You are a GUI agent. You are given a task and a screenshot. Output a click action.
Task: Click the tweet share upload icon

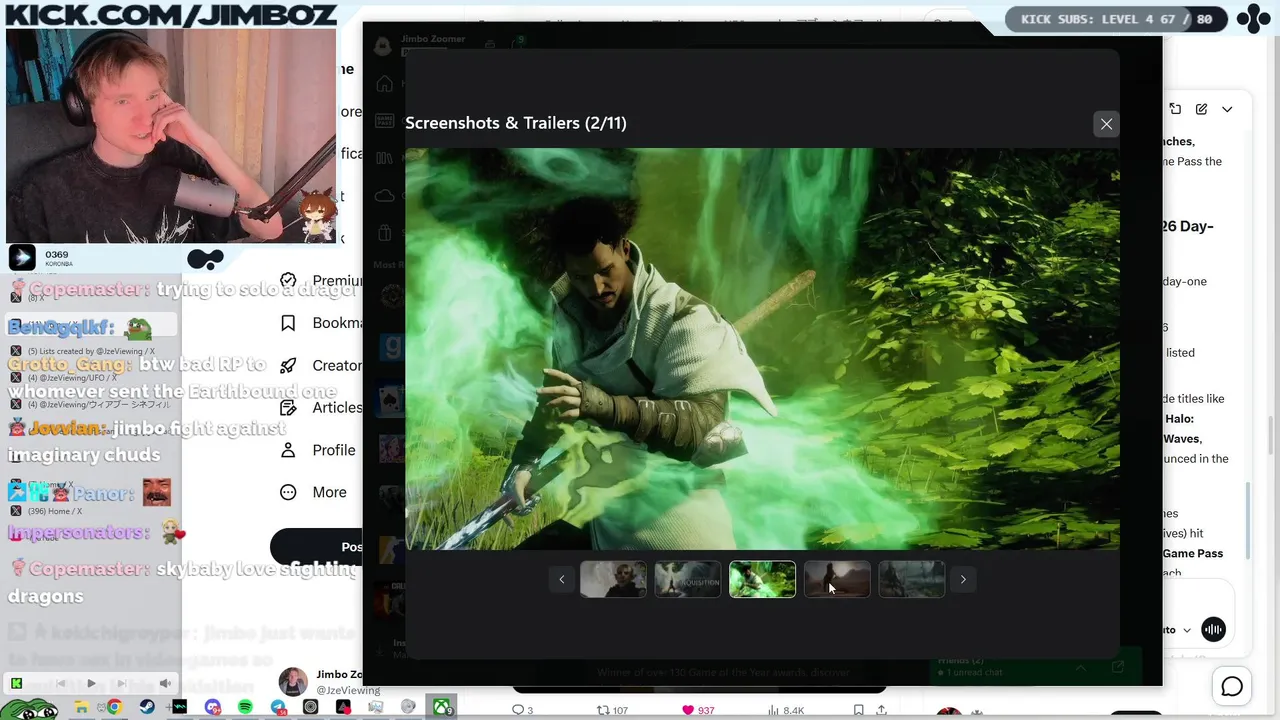tap(881, 710)
